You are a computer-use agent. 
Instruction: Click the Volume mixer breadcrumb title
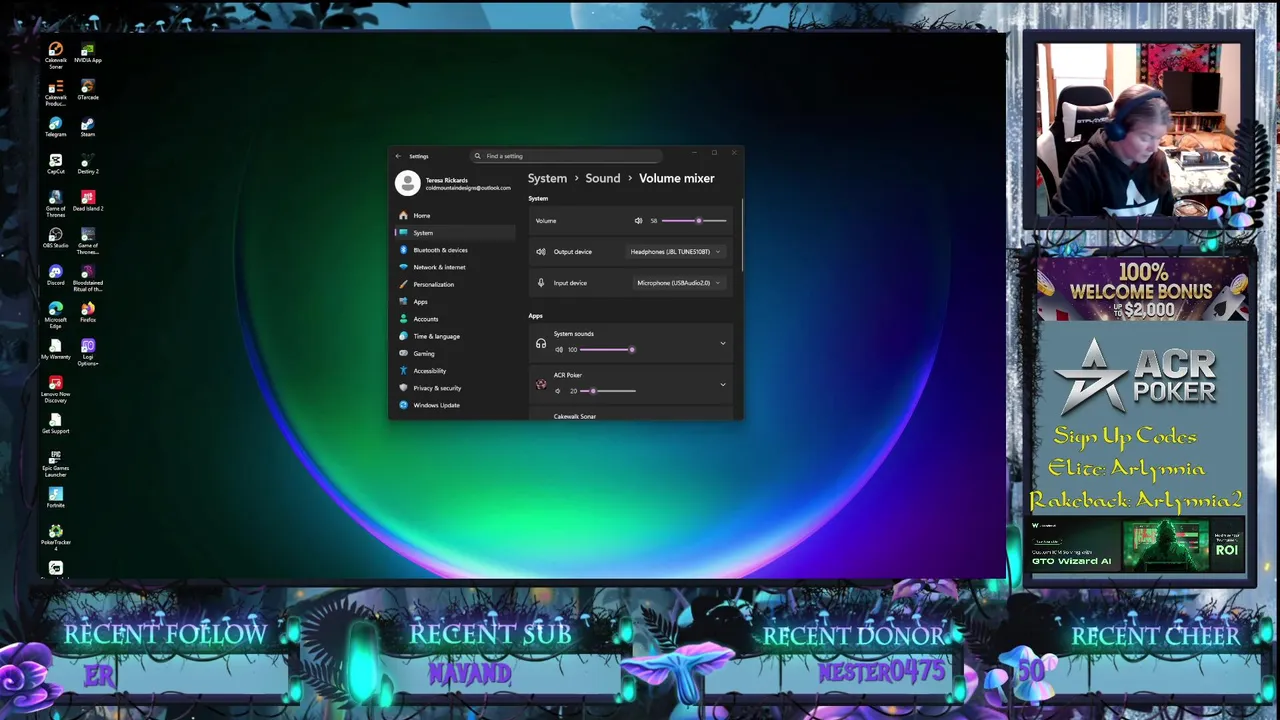pos(677,178)
